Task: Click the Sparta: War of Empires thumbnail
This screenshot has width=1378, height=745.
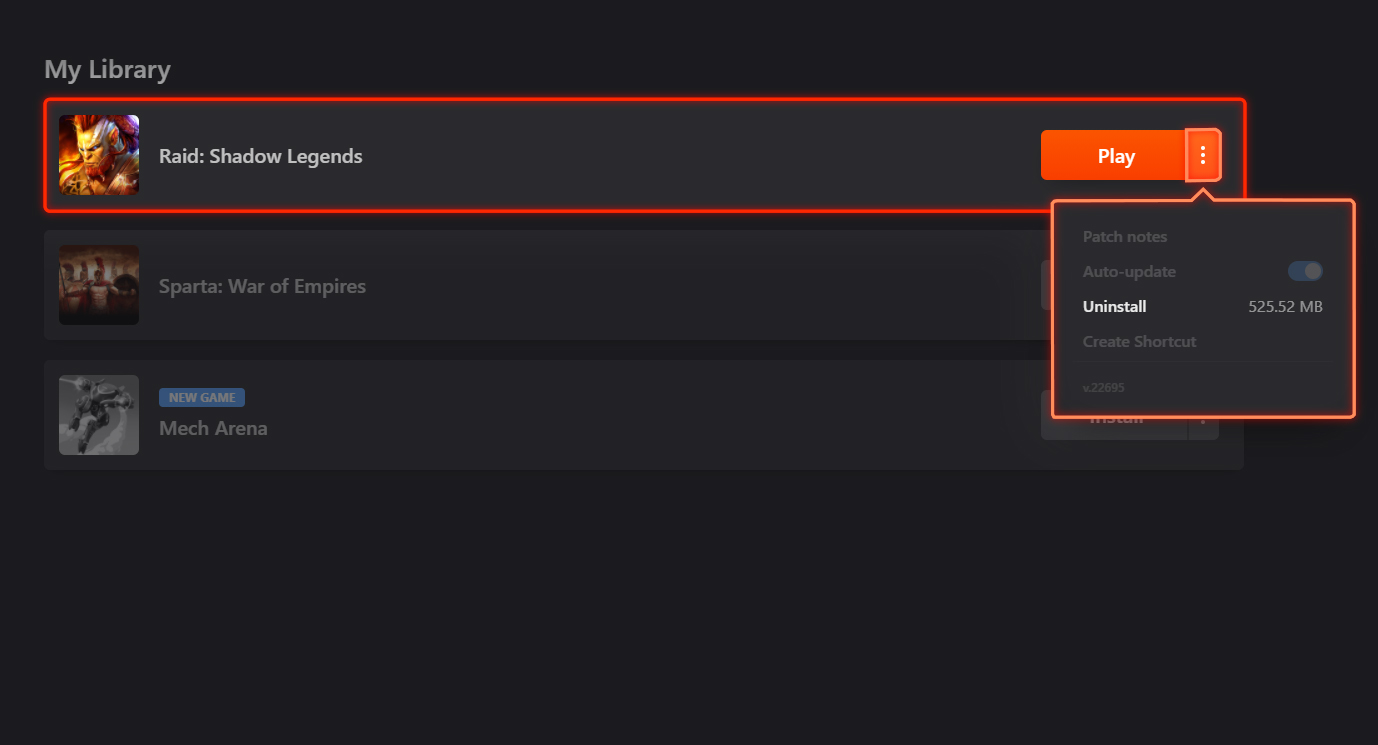Action: (x=99, y=285)
